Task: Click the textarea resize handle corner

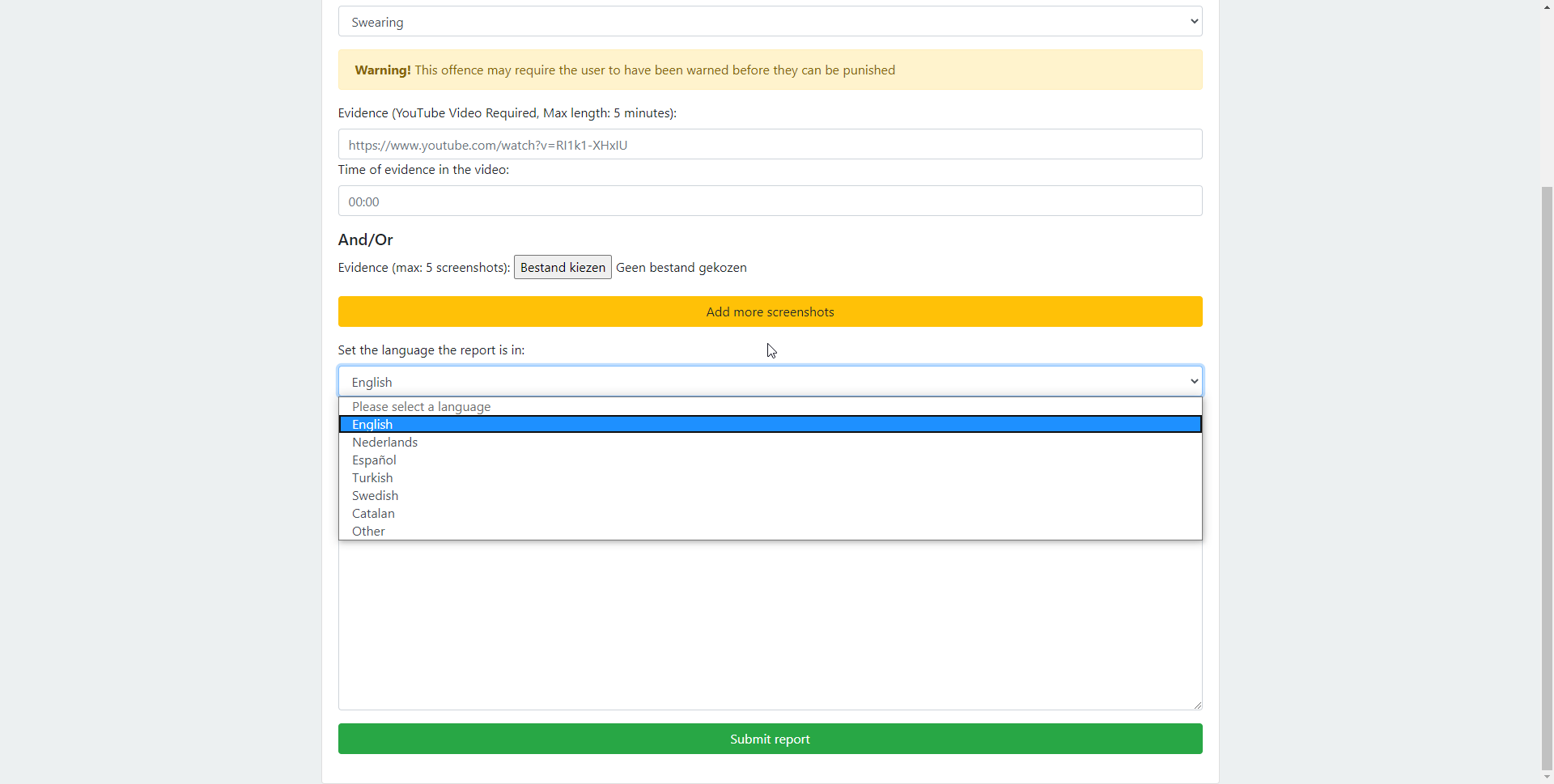Action: pos(1197,705)
